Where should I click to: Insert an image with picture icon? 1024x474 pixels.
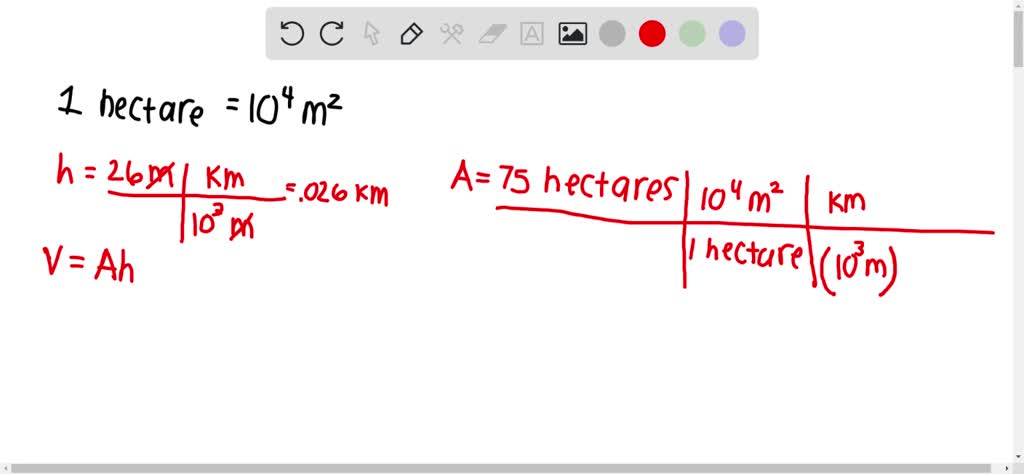click(x=572, y=33)
